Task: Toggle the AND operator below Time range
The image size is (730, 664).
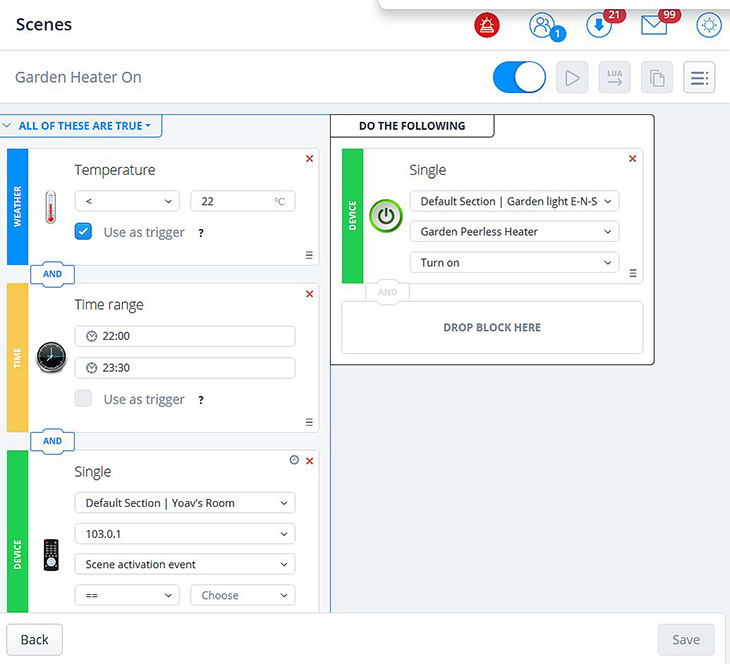Action: click(52, 441)
